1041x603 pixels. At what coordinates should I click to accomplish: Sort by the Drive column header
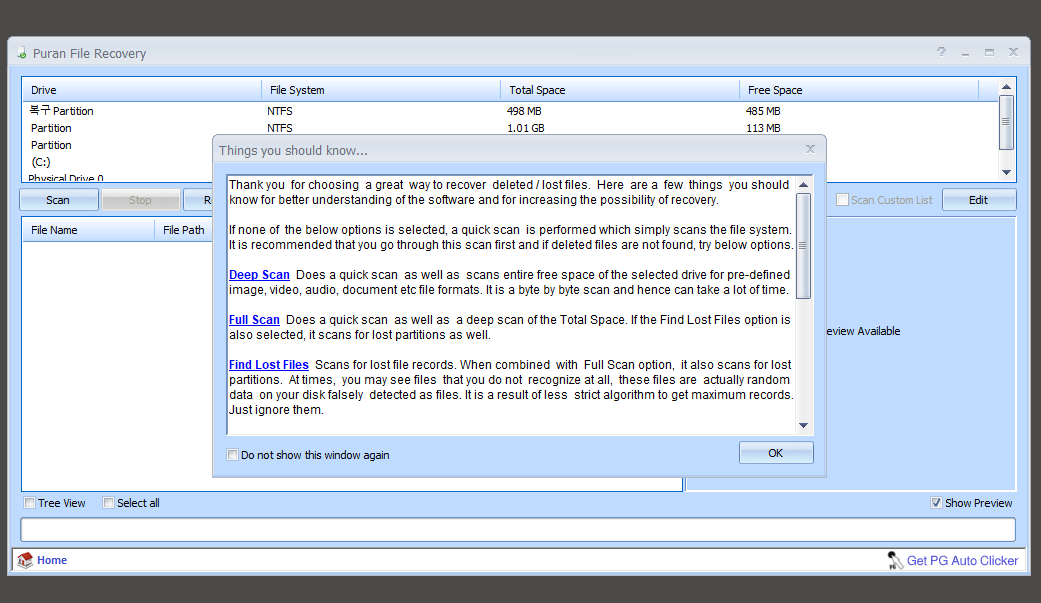(x=142, y=90)
